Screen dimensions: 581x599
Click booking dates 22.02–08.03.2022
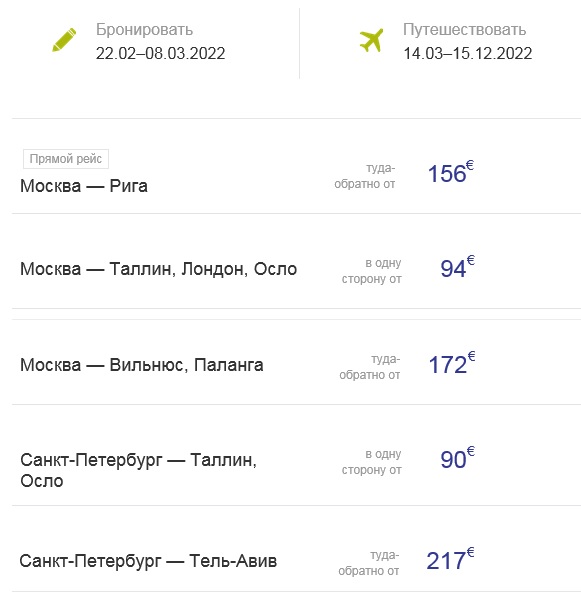pos(160,53)
